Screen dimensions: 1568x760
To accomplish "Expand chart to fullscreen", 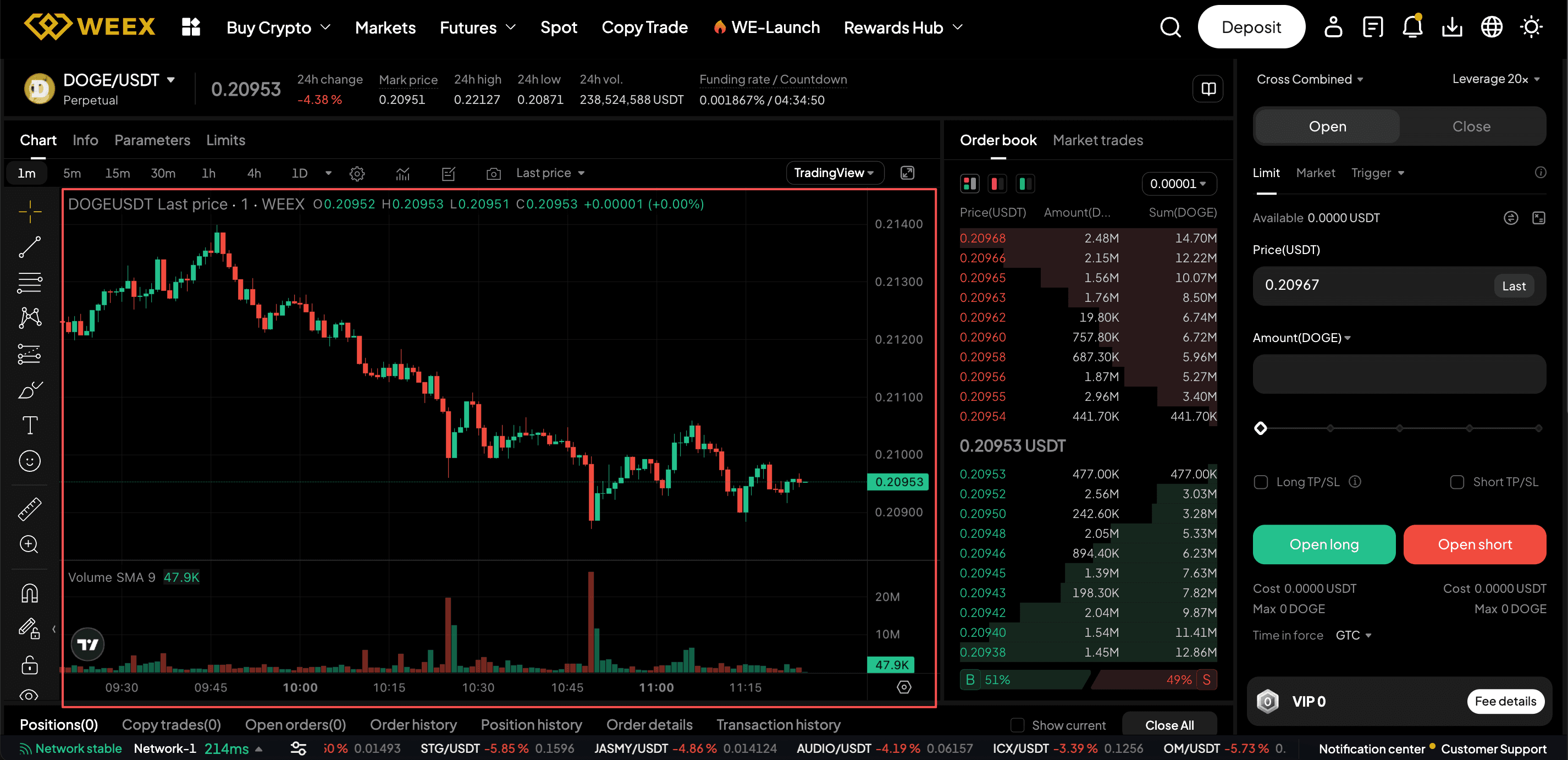I will point(907,173).
